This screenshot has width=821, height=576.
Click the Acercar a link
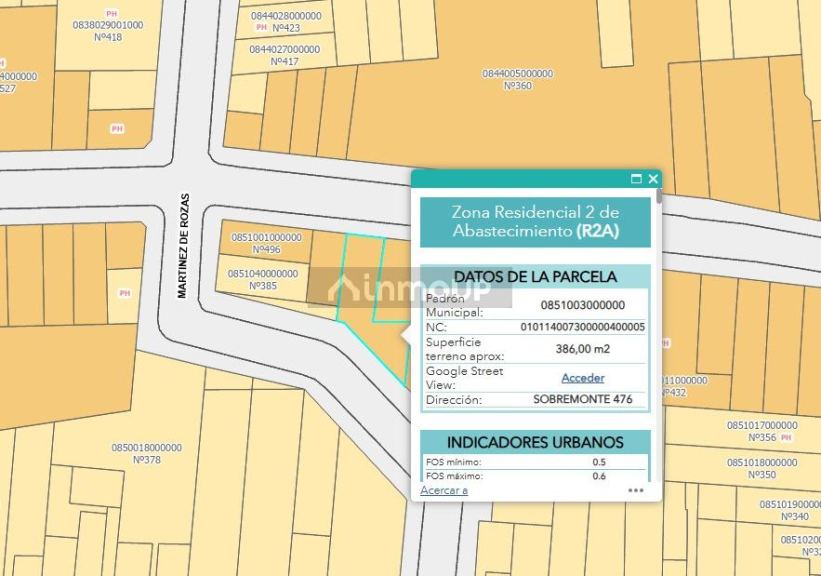pos(447,492)
